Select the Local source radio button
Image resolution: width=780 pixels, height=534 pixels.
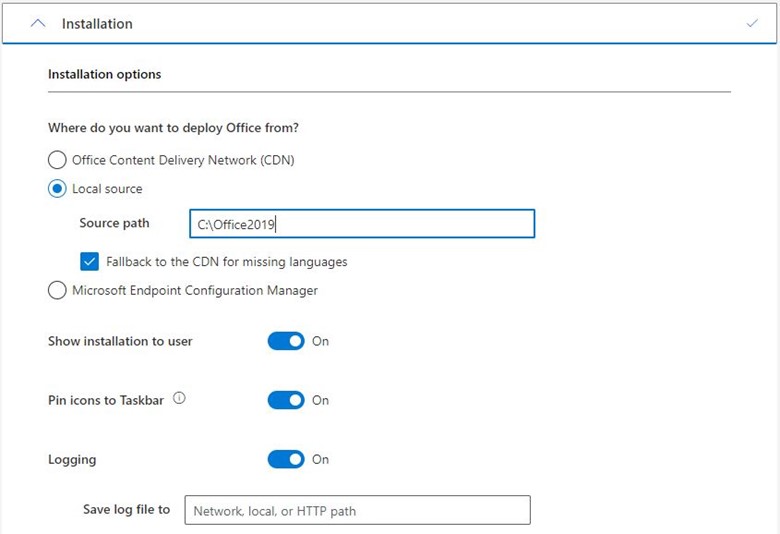[57, 189]
